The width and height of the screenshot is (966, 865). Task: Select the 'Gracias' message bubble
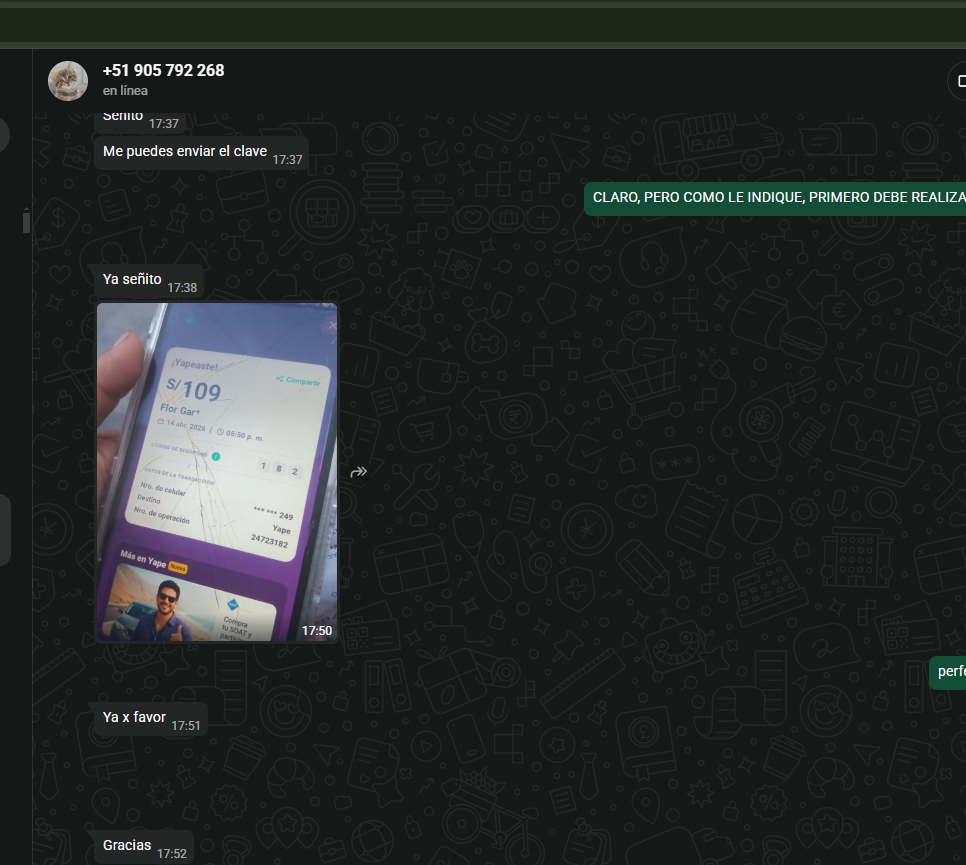(x=127, y=846)
